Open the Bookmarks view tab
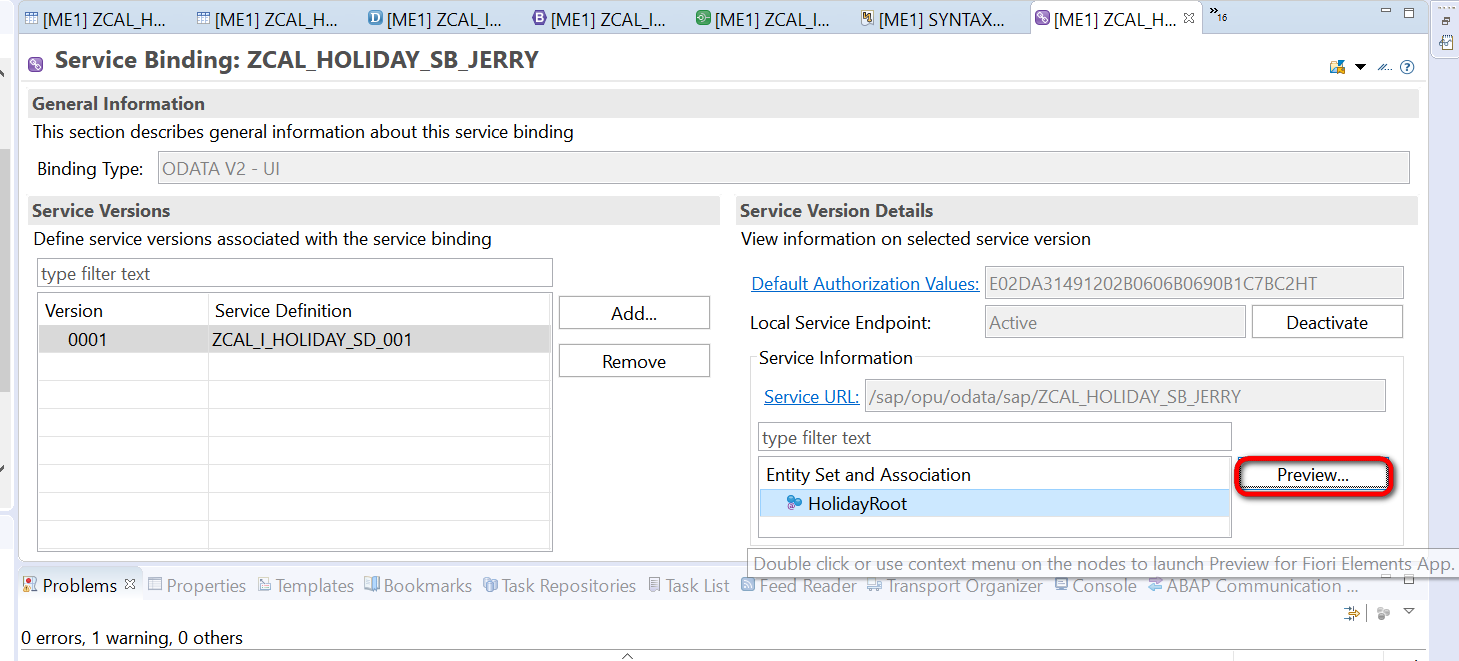The height and width of the screenshot is (661, 1459). (x=418, y=586)
